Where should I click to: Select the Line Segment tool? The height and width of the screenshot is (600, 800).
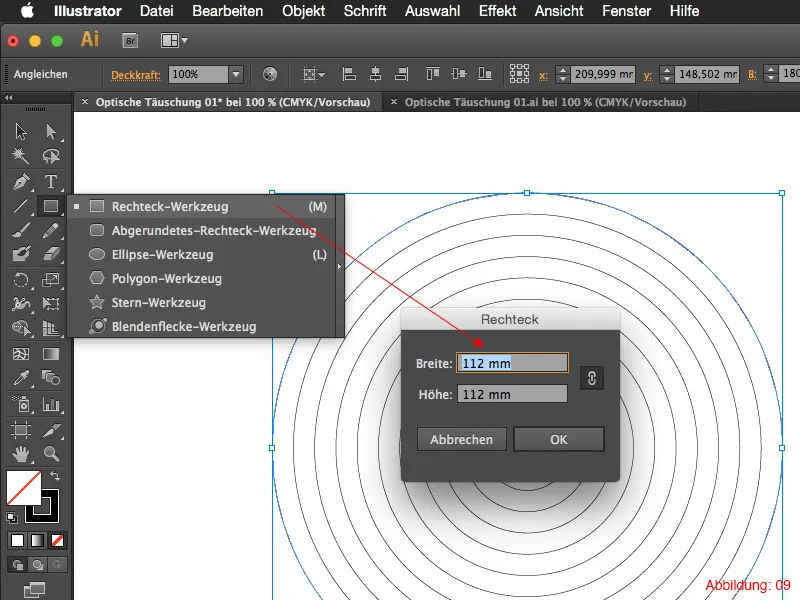click(21, 206)
